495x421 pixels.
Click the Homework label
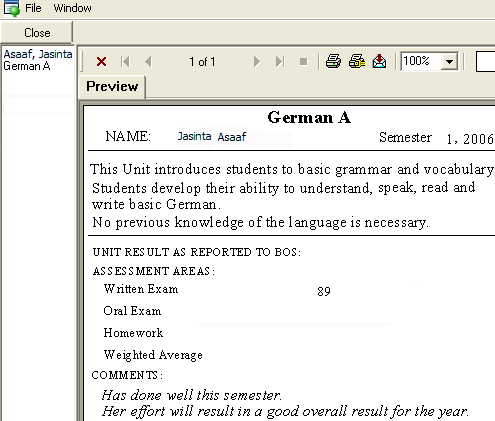tap(133, 333)
